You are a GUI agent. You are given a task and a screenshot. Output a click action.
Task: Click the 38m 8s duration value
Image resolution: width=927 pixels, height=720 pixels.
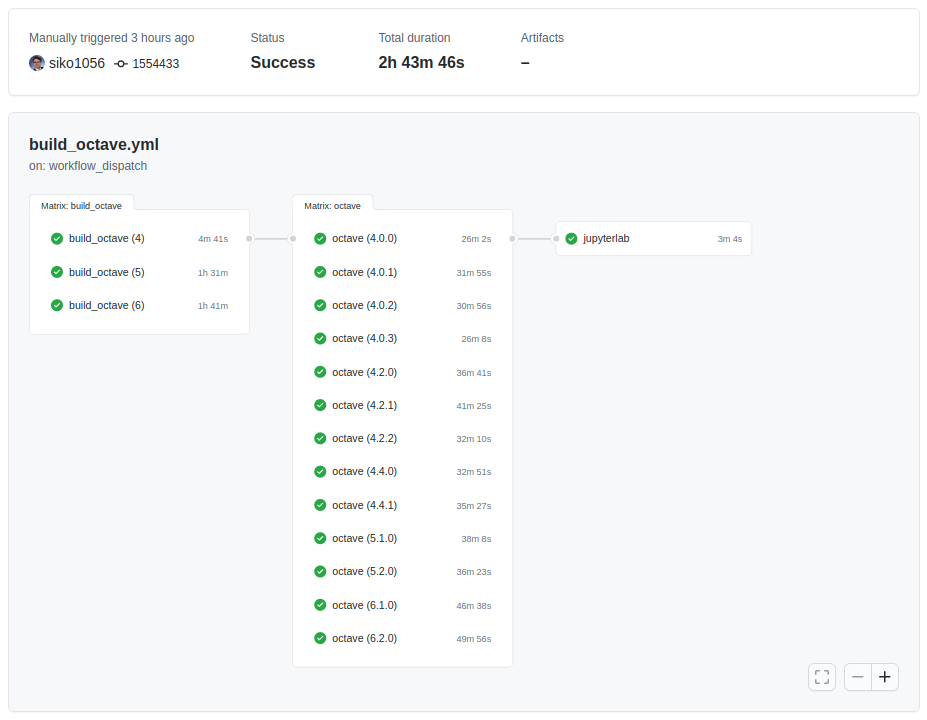point(476,539)
